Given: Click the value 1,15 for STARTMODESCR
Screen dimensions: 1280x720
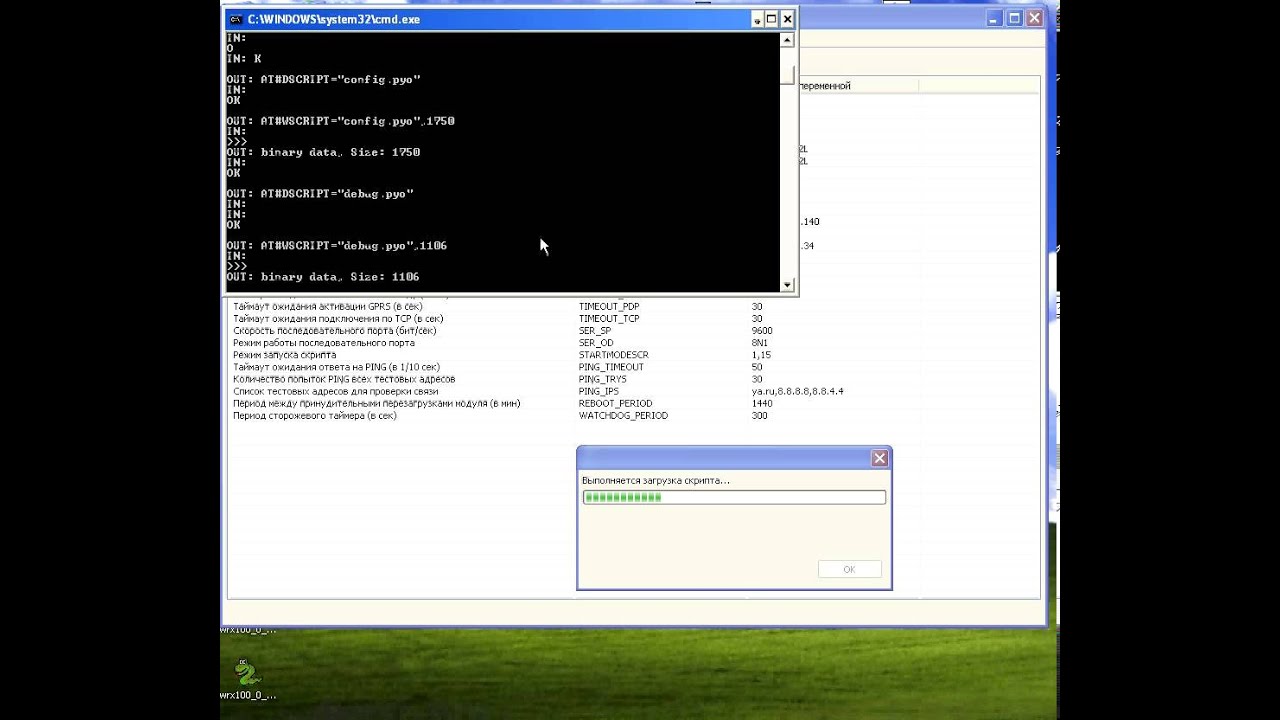Looking at the screenshot, I should click(x=760, y=355).
